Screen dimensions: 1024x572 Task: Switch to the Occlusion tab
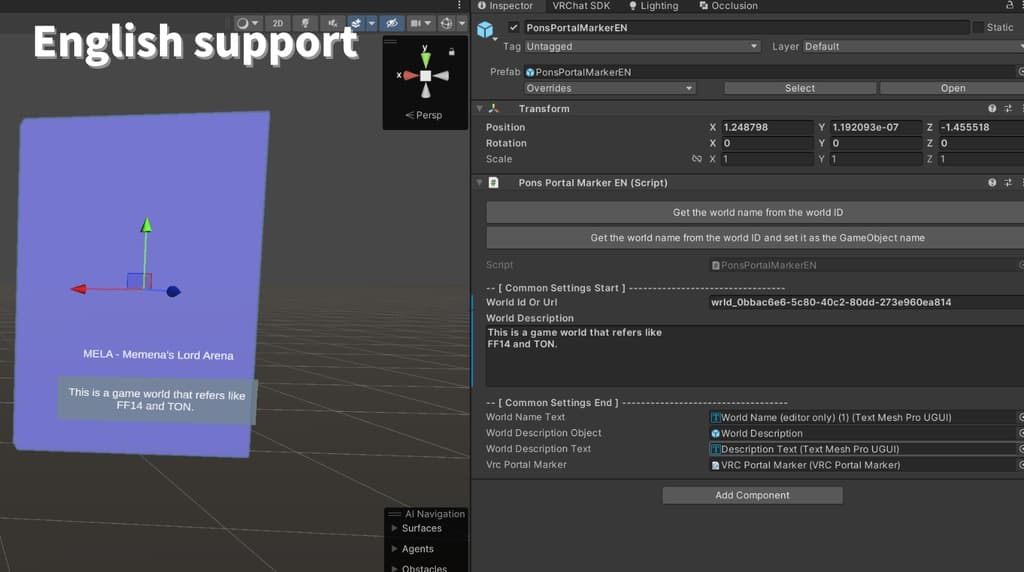[x=728, y=6]
